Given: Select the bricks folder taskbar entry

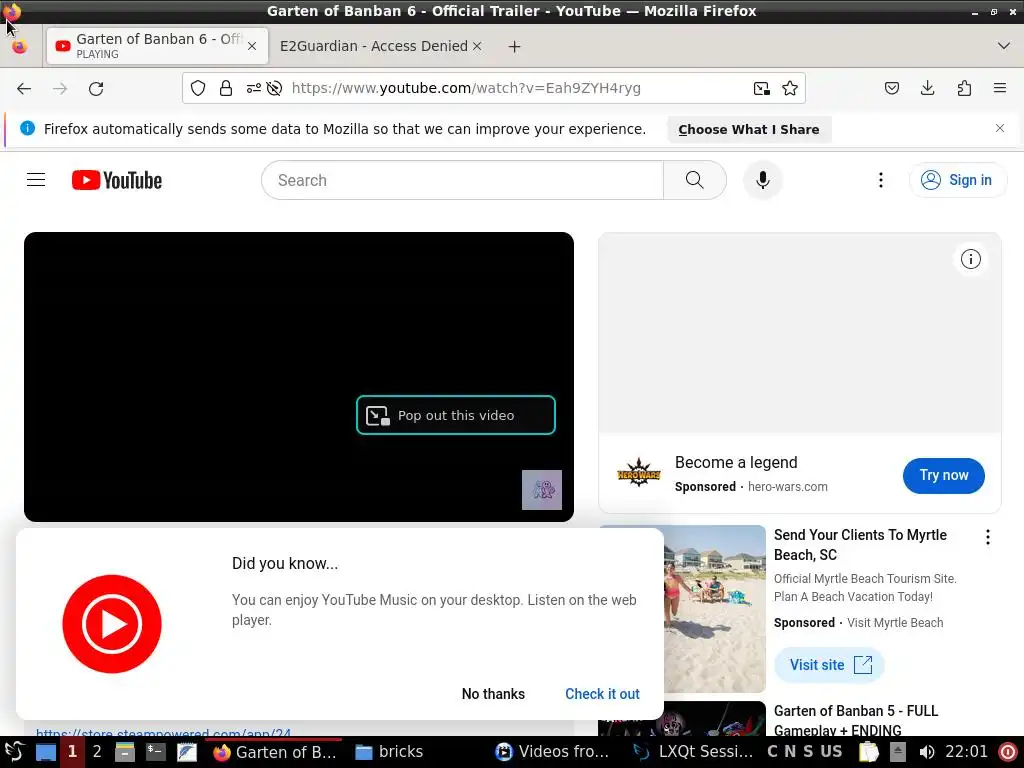Looking at the screenshot, I should 389,752.
